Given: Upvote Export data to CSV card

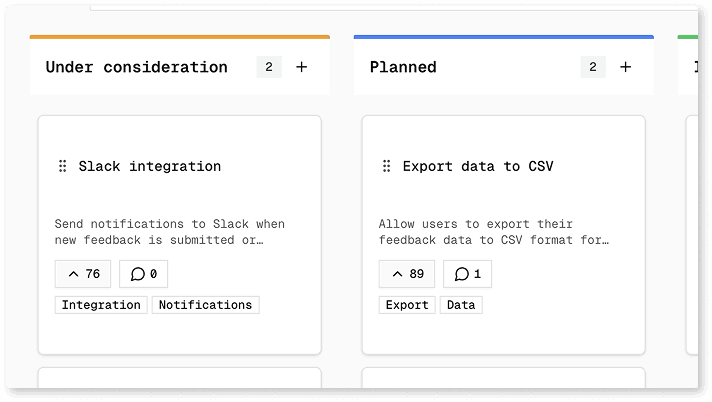Looking at the screenshot, I should coord(407,274).
